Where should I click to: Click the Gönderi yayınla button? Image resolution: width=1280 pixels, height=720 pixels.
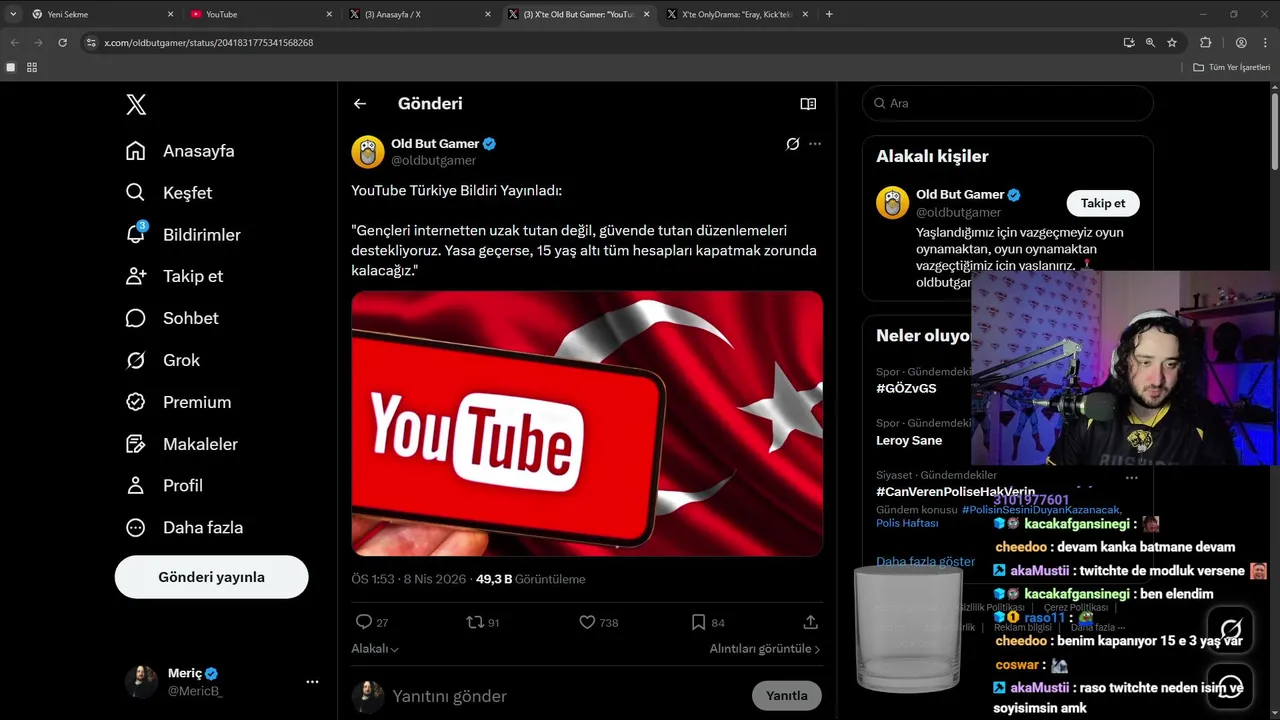tap(211, 577)
